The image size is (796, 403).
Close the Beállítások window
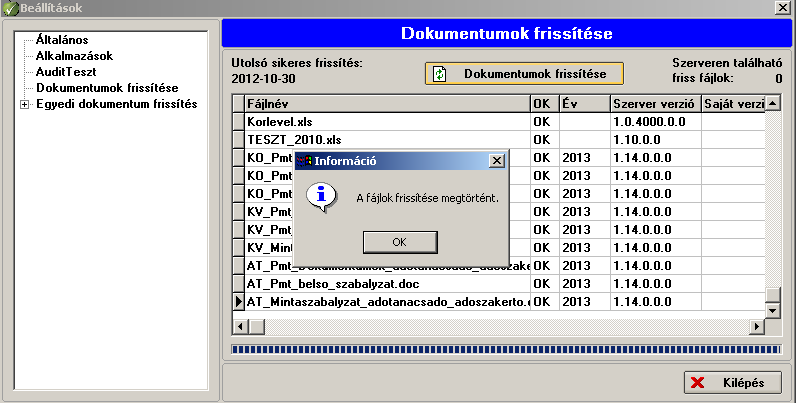[x=783, y=8]
